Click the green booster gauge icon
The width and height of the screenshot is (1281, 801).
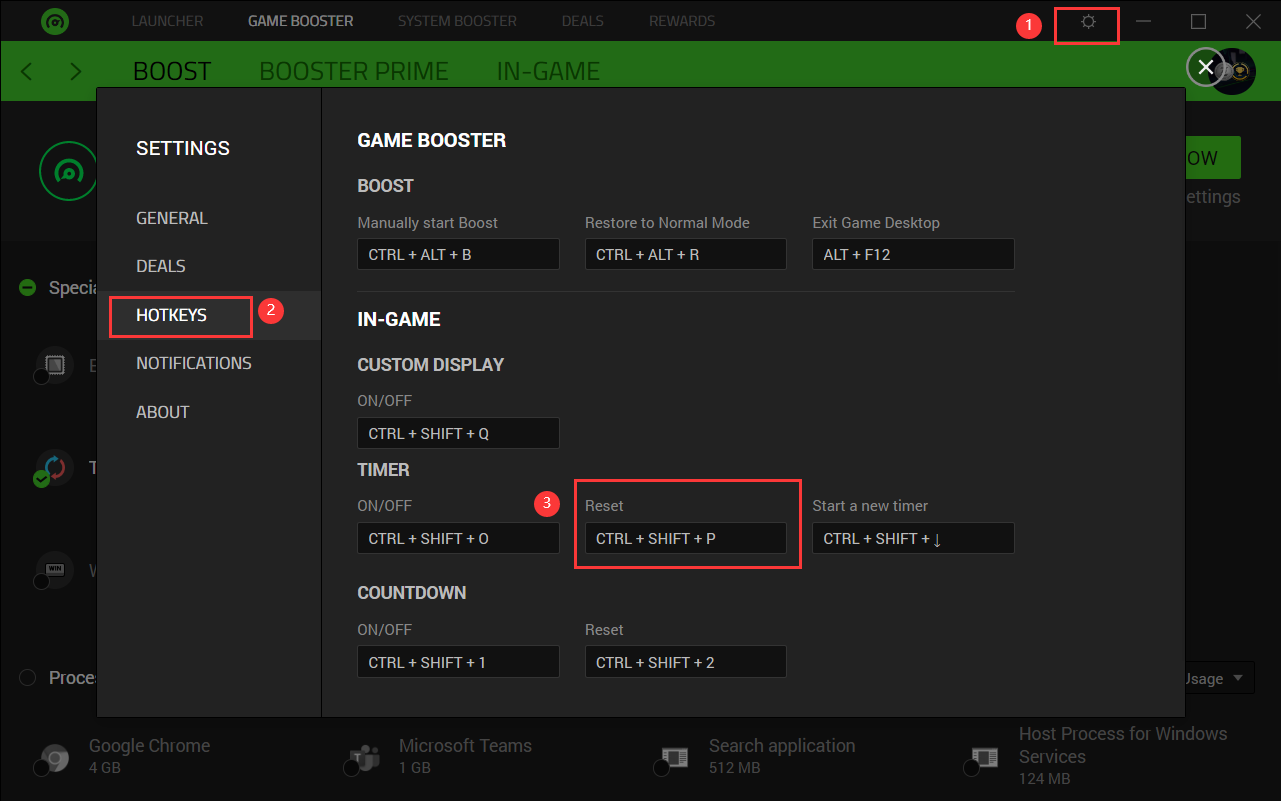[68, 171]
